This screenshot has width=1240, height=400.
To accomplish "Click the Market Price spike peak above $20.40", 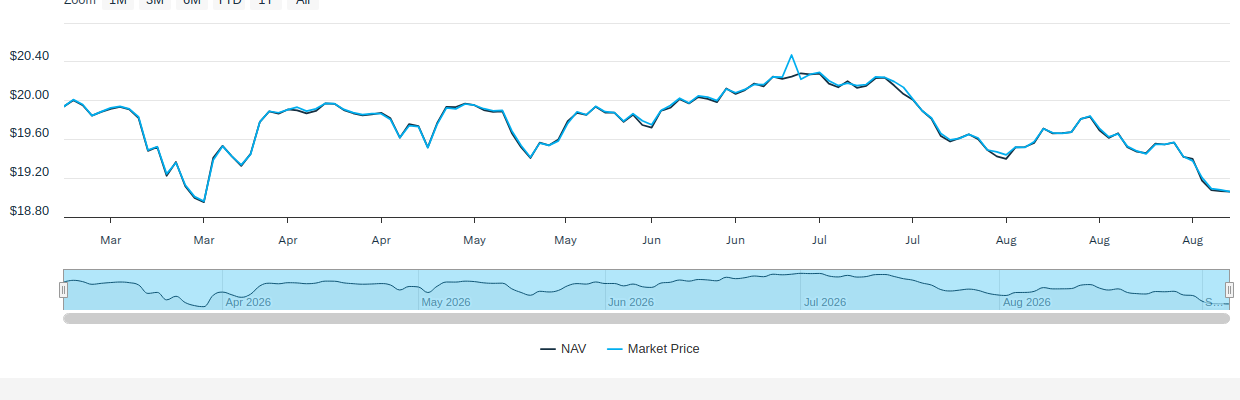I will click(x=791, y=55).
